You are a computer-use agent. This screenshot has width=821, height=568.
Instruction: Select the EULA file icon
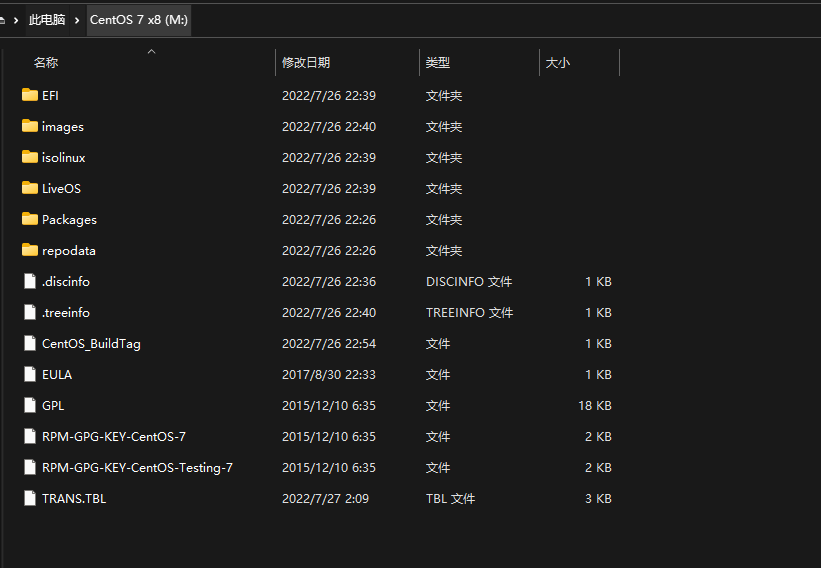click(x=30, y=374)
